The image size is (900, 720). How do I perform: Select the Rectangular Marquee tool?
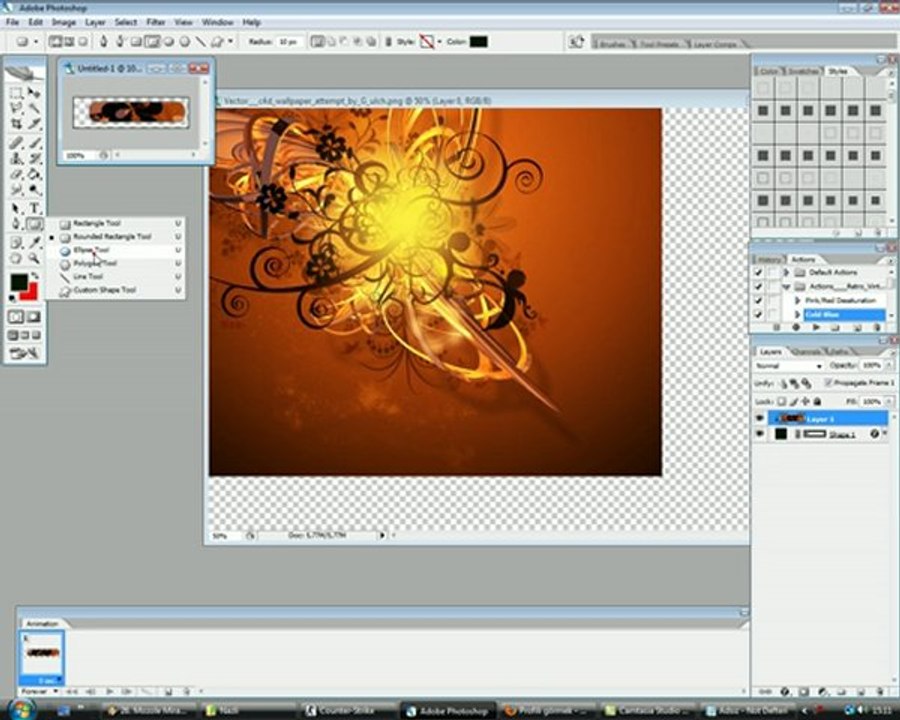coord(16,92)
